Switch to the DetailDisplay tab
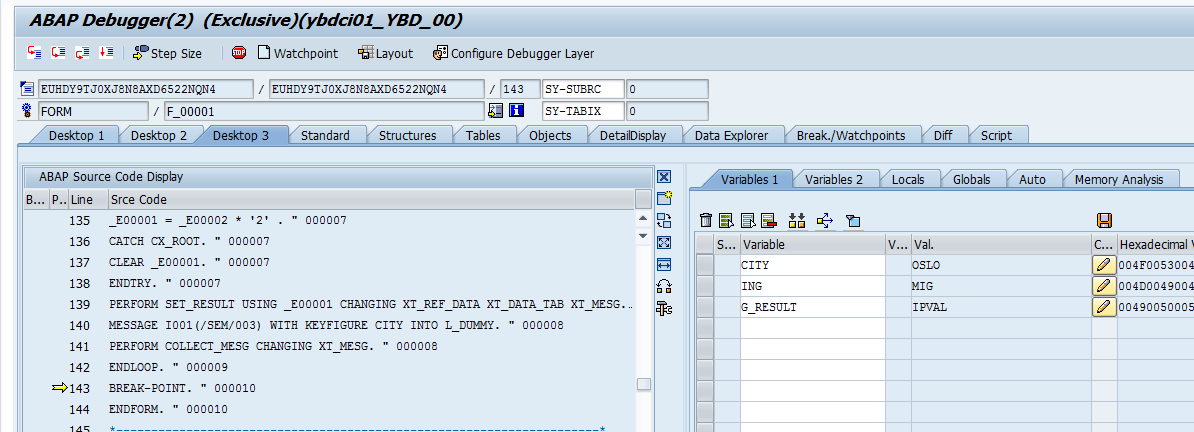Image resolution: width=1194 pixels, height=432 pixels. 633,136
